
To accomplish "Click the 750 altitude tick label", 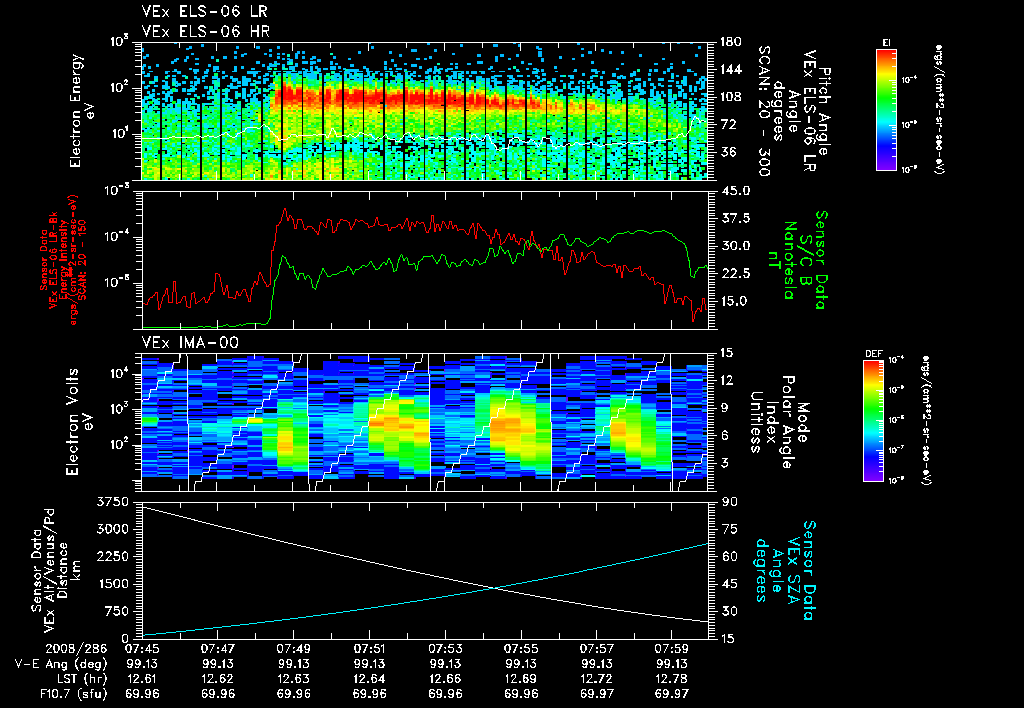I will point(117,611).
